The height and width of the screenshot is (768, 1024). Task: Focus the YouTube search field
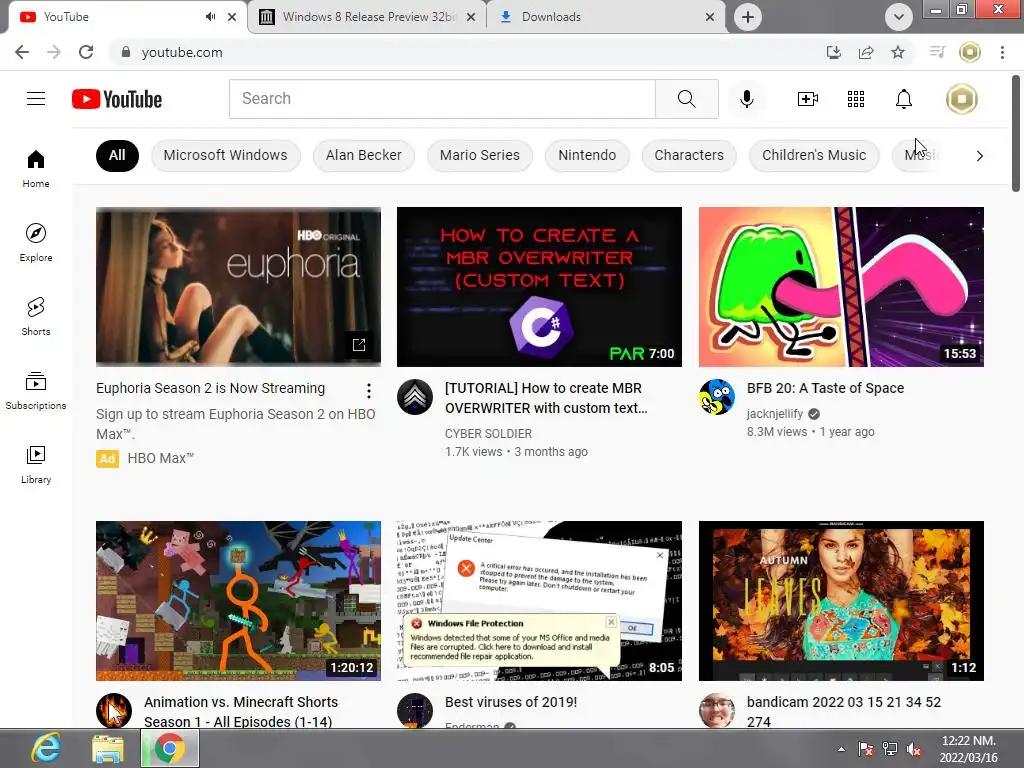coord(442,99)
